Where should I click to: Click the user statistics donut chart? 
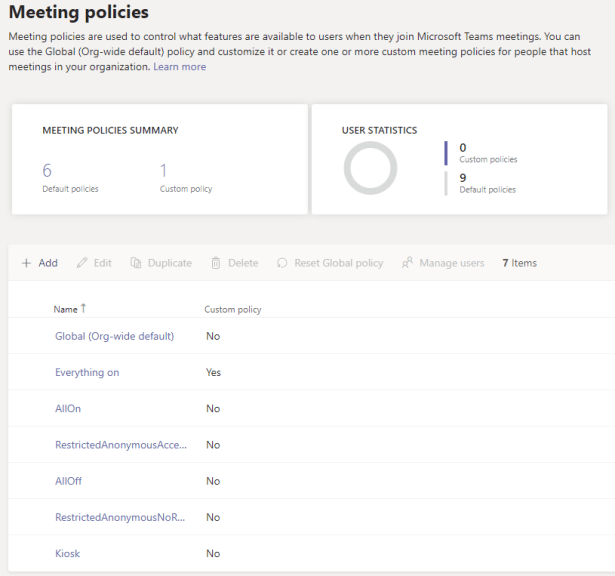(370, 167)
